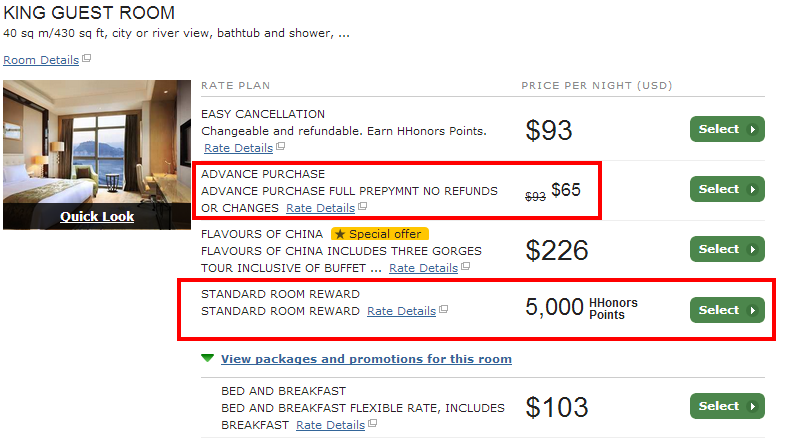Click popup icon next to Room Details
787x446 pixels.
coord(86,59)
